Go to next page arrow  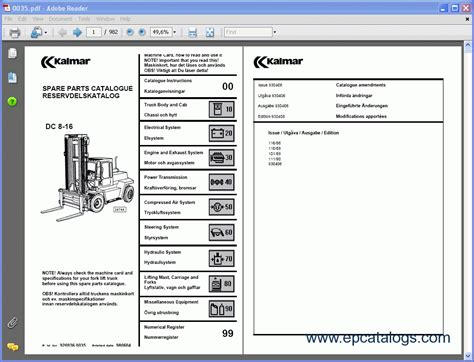(x=77, y=32)
